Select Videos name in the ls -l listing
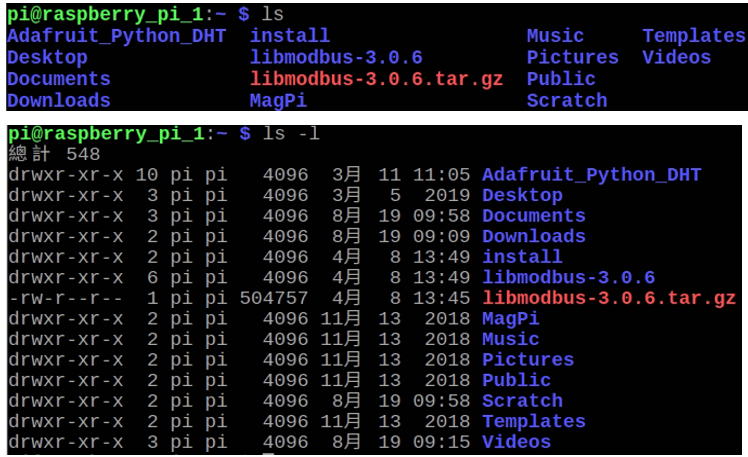 click(517, 442)
